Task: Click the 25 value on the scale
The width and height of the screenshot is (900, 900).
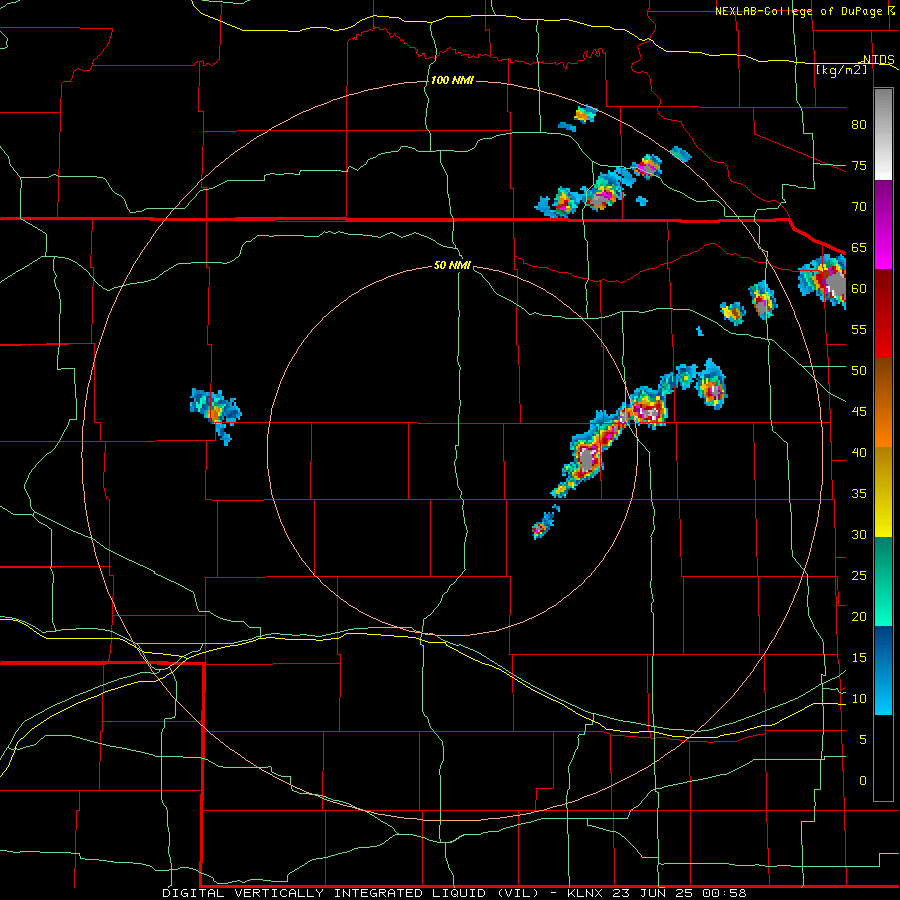Action: [859, 576]
